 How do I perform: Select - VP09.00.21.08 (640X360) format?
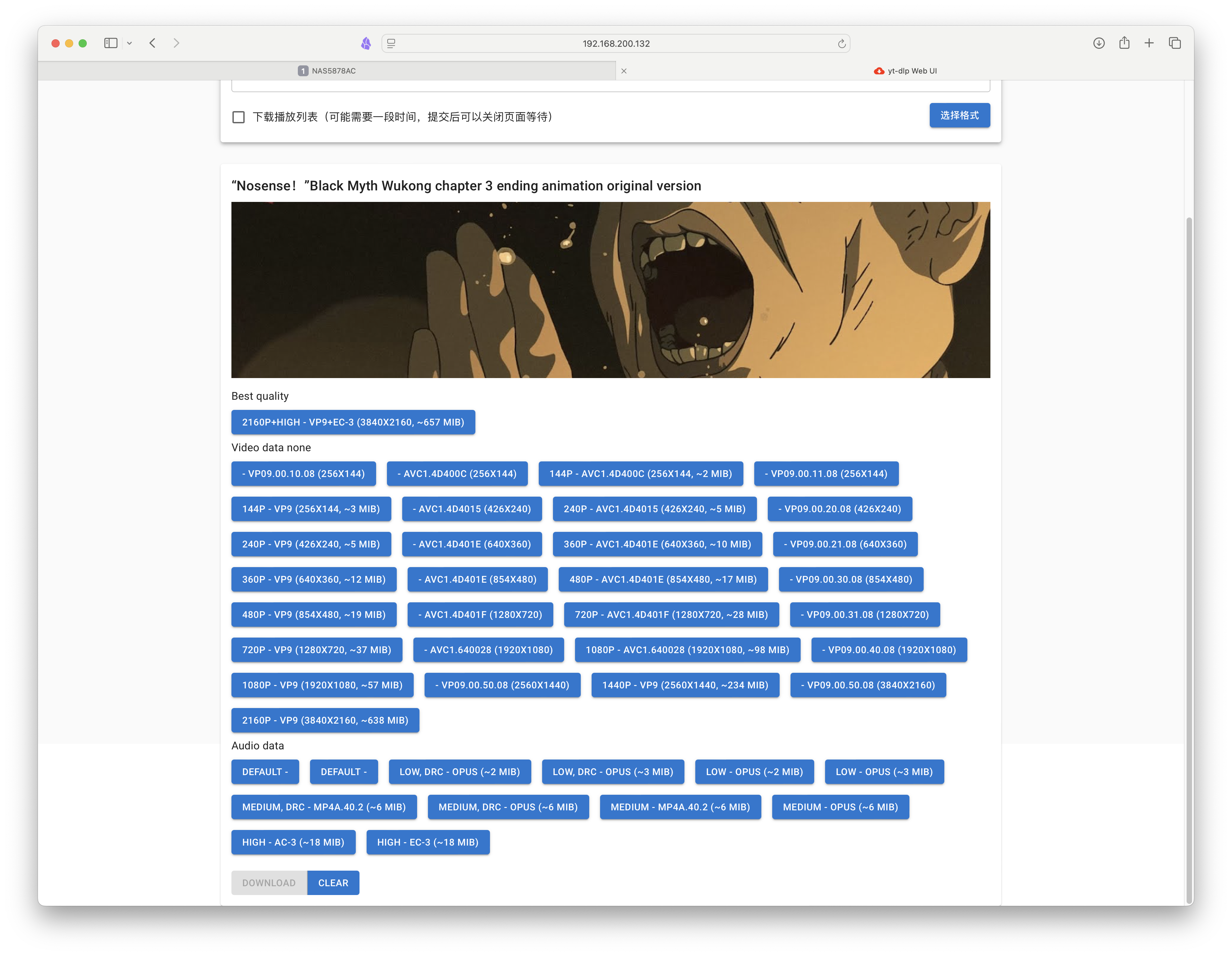point(846,544)
